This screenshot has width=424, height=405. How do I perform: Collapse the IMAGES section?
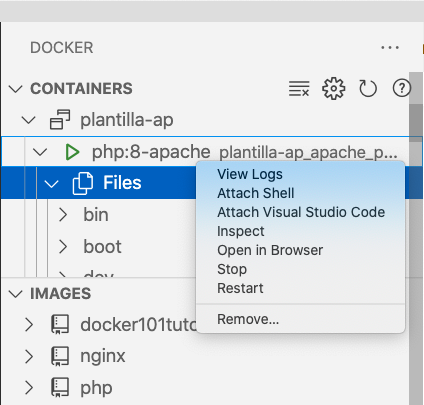coord(15,294)
